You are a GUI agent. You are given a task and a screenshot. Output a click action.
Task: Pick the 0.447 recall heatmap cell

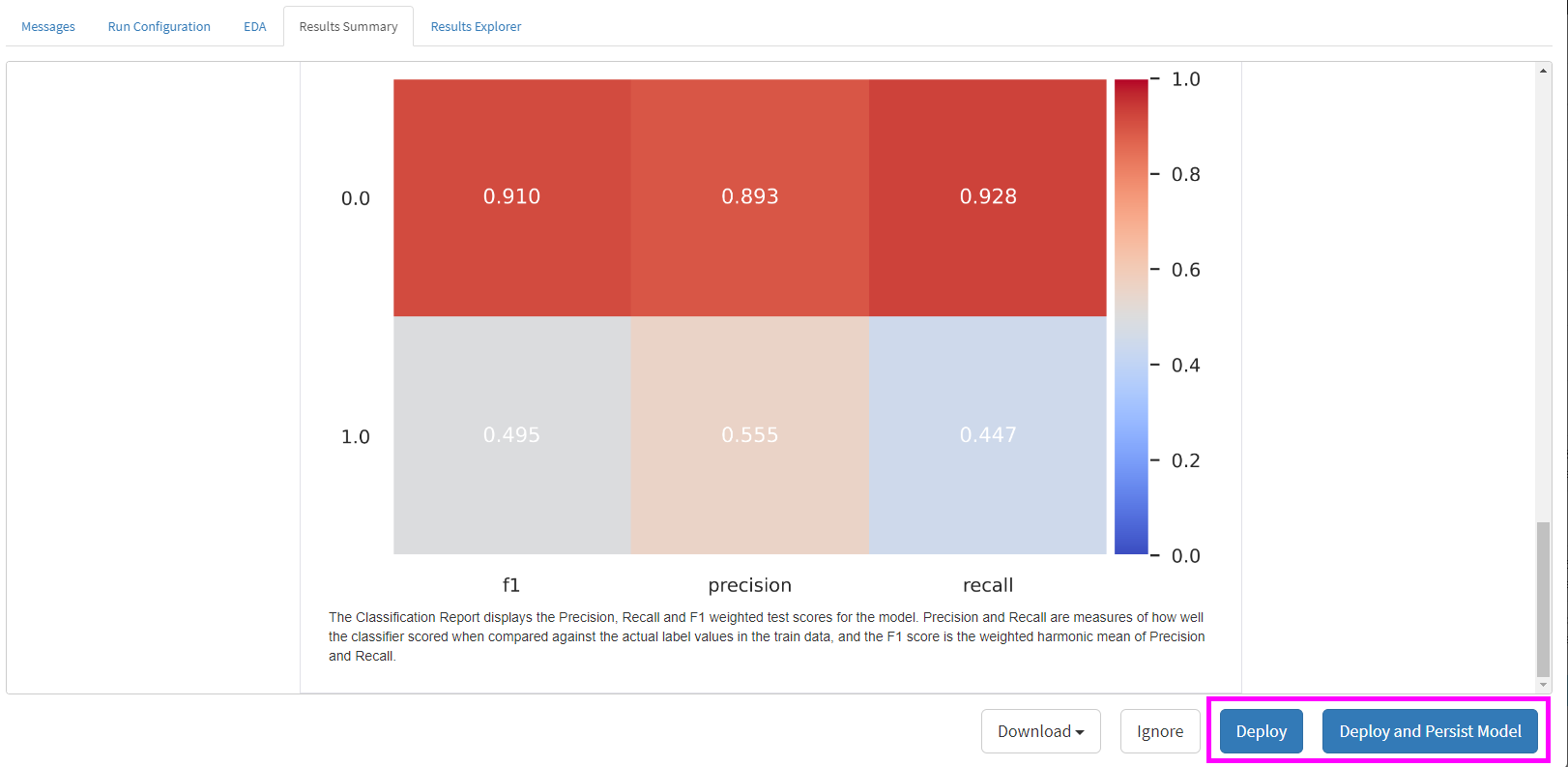pos(987,435)
